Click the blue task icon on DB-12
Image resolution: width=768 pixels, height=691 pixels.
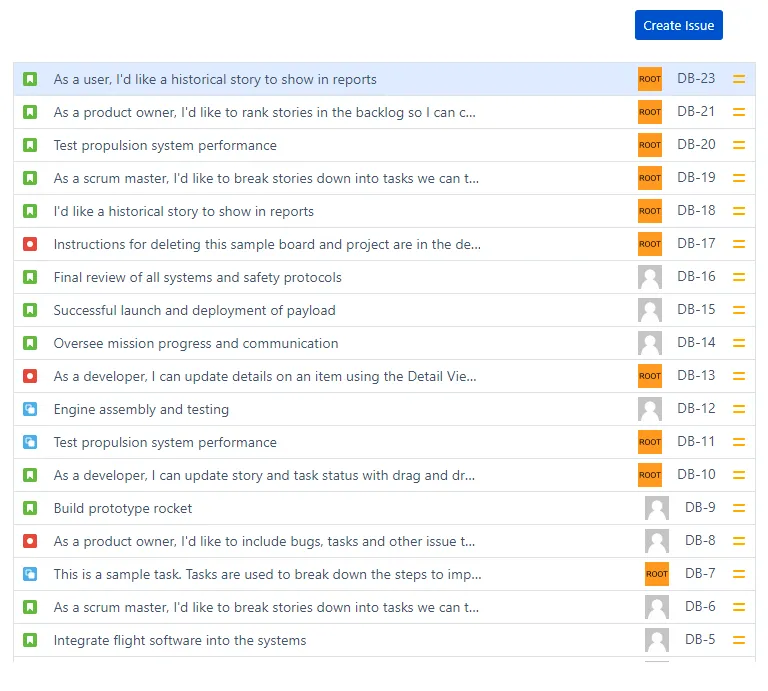pyautogui.click(x=30, y=409)
